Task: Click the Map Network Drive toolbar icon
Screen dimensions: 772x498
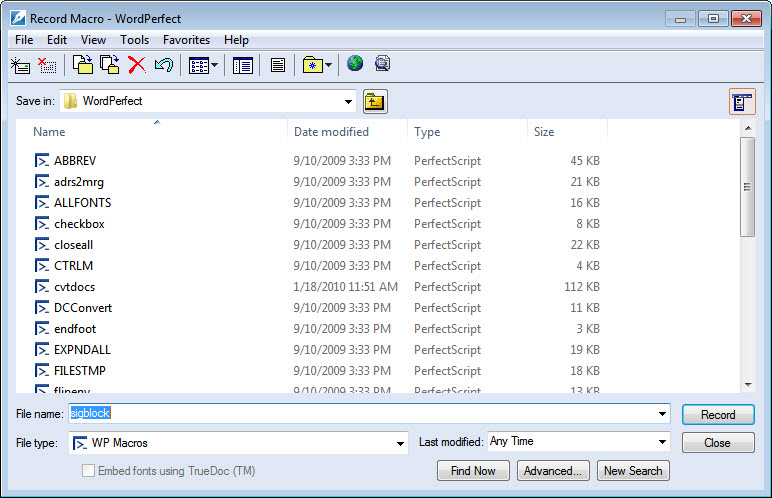Action: [x=20, y=65]
